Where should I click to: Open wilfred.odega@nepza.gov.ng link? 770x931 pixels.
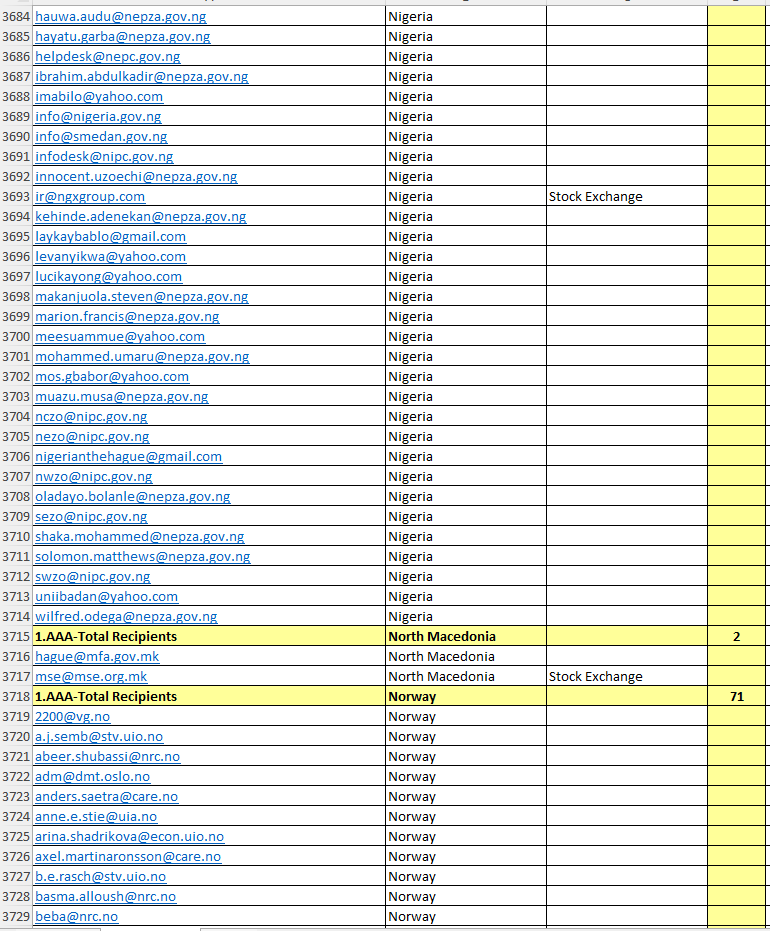coord(126,616)
